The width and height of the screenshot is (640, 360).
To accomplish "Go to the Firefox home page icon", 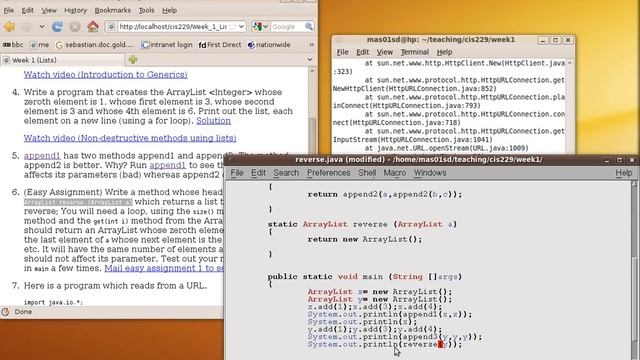I will click(93, 27).
